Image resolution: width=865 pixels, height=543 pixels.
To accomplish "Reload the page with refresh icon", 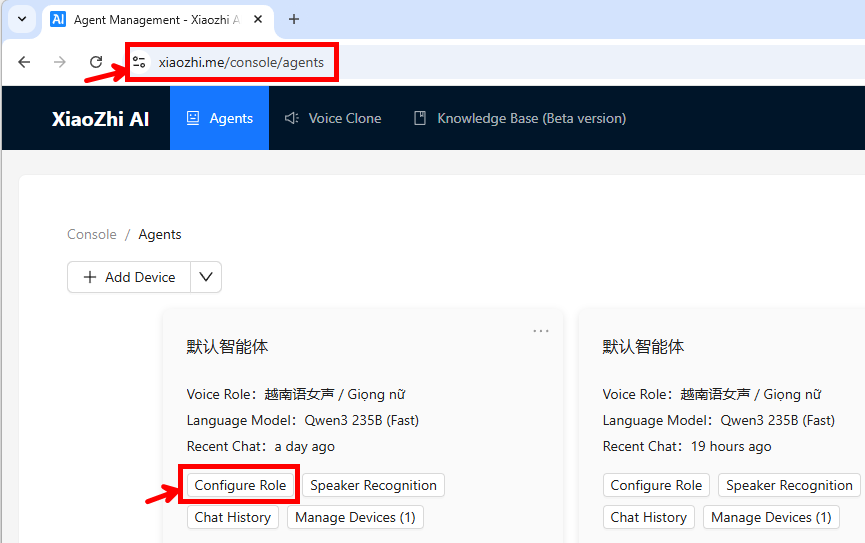I will 96,62.
